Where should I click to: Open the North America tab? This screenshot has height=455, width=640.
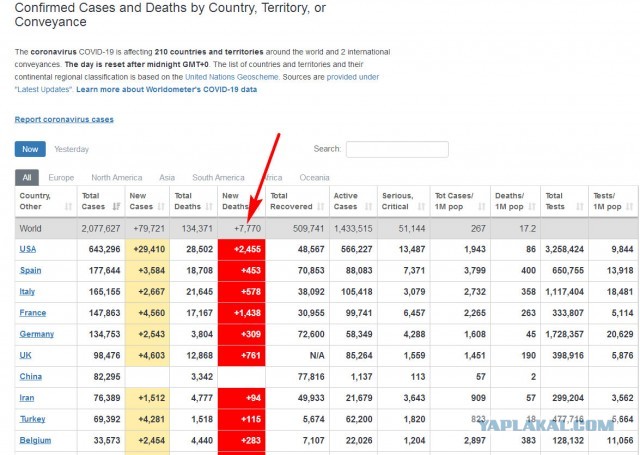117,178
